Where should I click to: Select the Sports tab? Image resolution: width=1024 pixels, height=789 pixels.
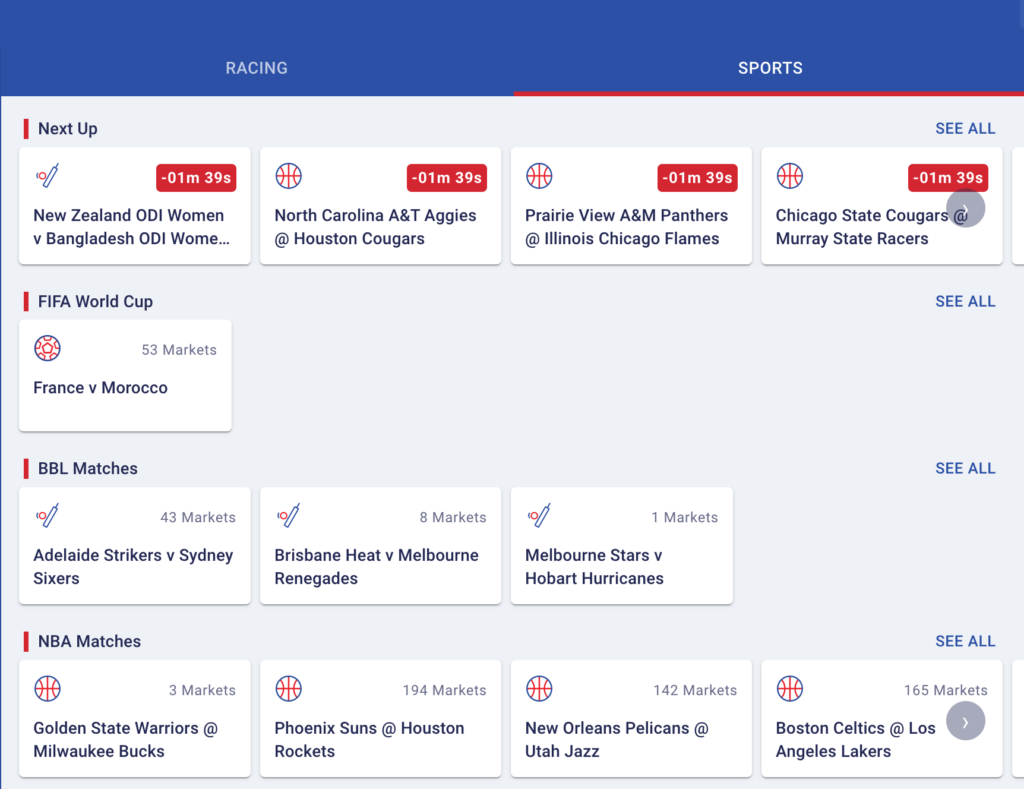click(x=769, y=68)
